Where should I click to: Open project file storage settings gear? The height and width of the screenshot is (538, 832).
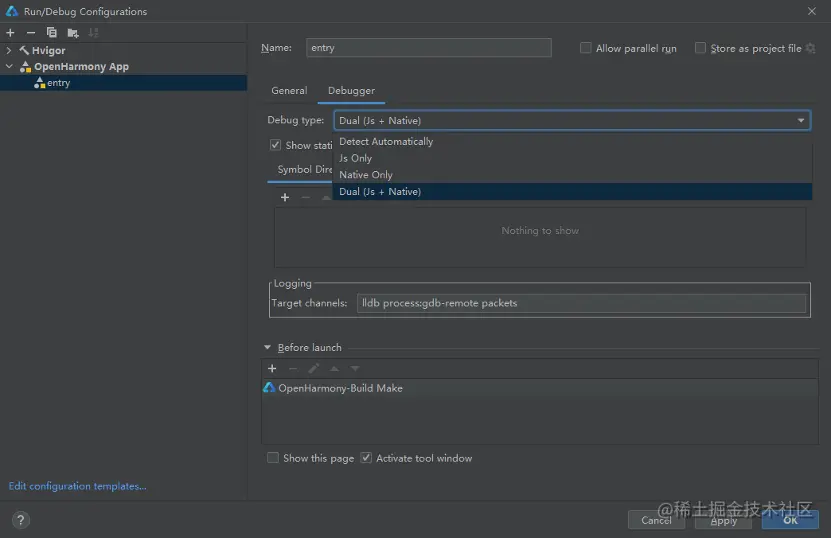[x=810, y=48]
